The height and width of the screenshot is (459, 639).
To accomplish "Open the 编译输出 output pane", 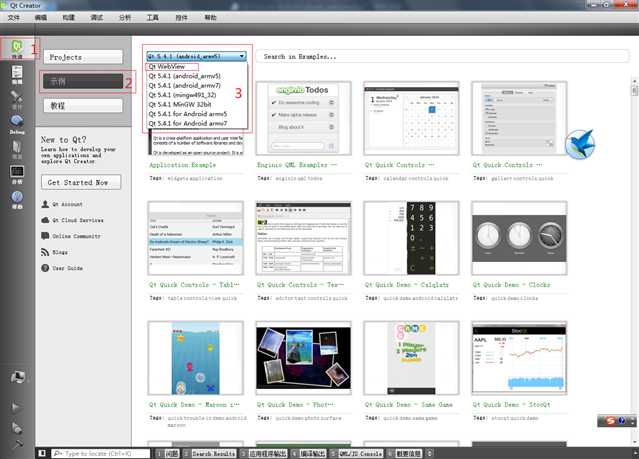I will pyautogui.click(x=309, y=453).
